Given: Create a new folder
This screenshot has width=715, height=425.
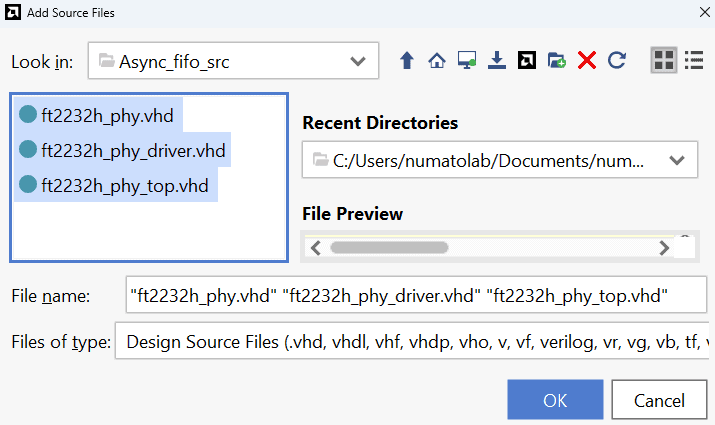Looking at the screenshot, I should tap(557, 61).
